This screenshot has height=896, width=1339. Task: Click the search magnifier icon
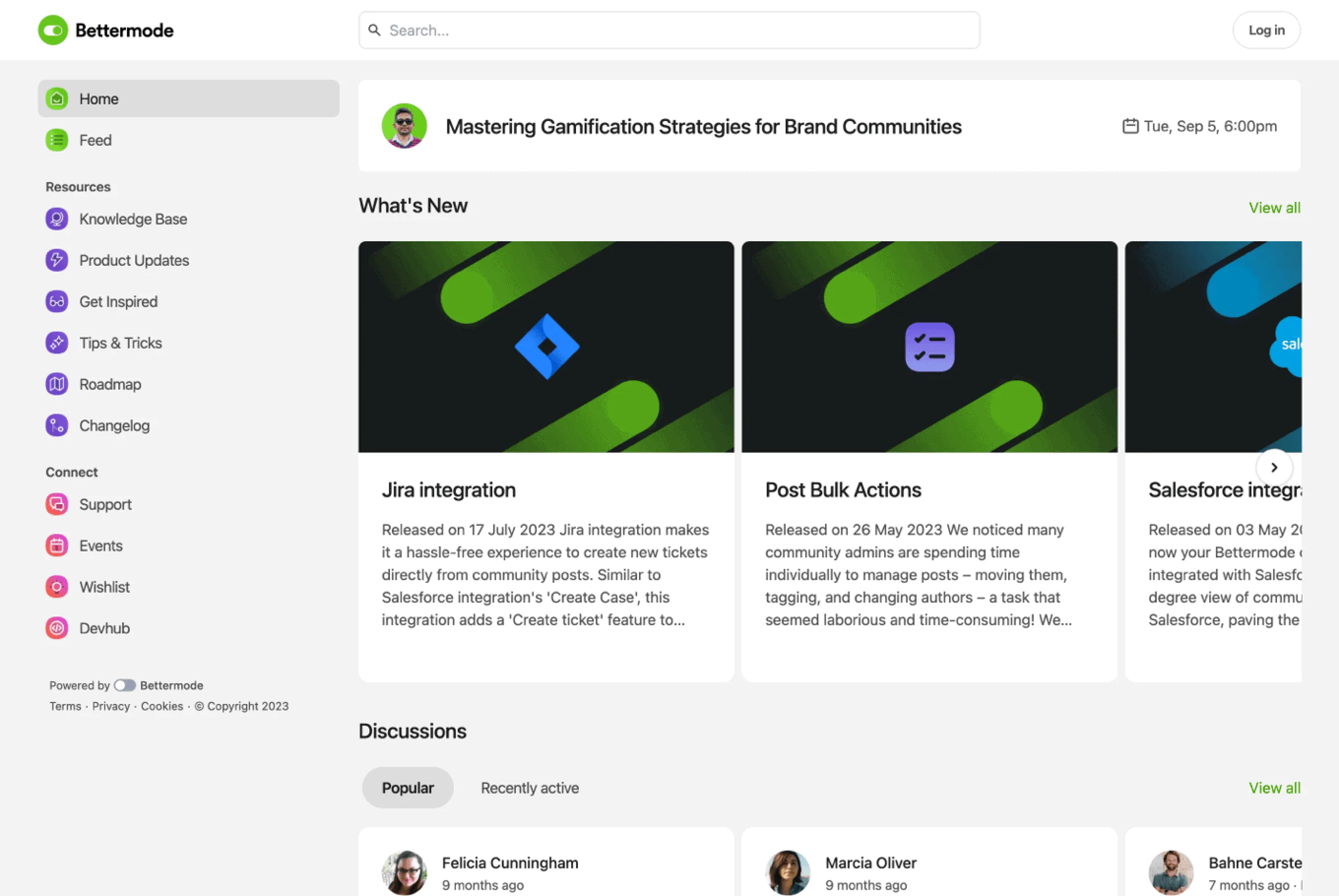tap(374, 31)
